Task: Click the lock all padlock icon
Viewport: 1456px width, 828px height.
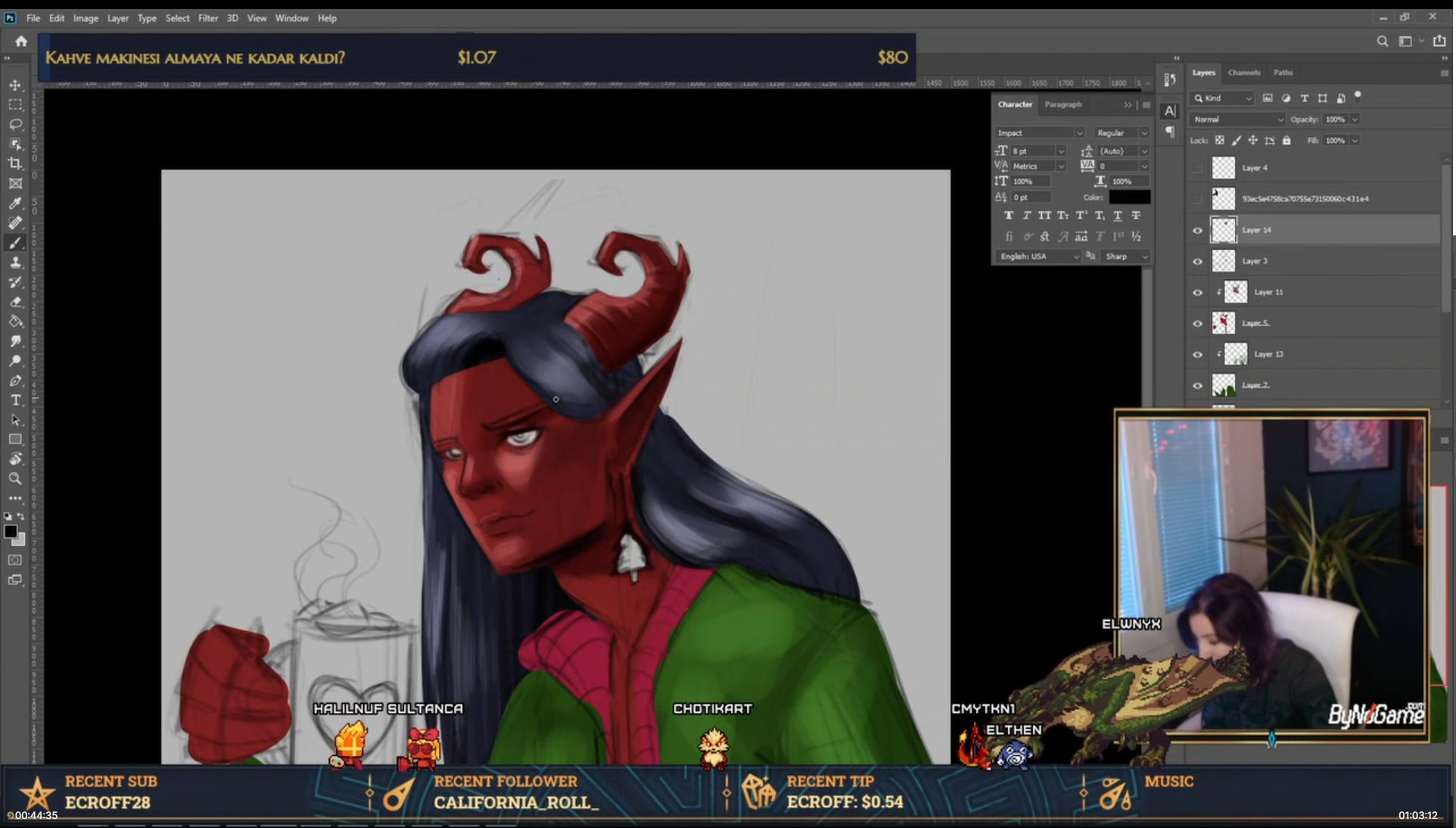Action: coord(1286,140)
